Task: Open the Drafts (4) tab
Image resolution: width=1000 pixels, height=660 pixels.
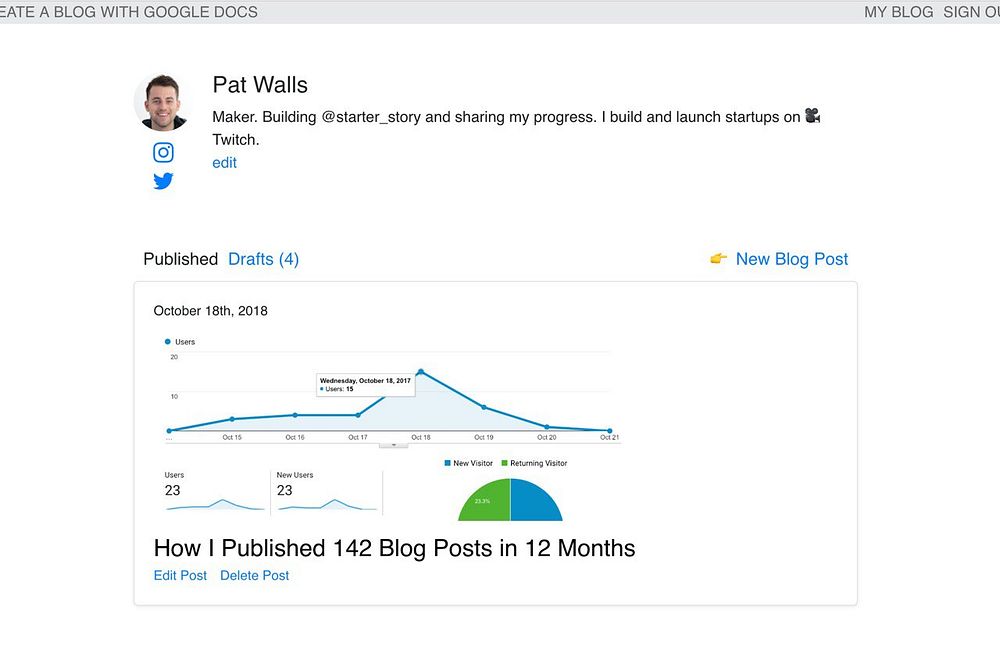Action: 263,259
